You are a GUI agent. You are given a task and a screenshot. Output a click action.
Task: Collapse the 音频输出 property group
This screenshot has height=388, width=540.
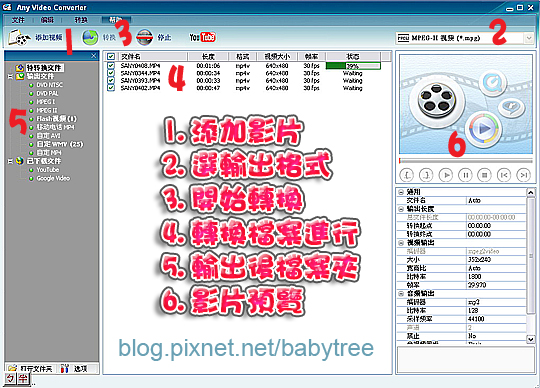click(401, 294)
